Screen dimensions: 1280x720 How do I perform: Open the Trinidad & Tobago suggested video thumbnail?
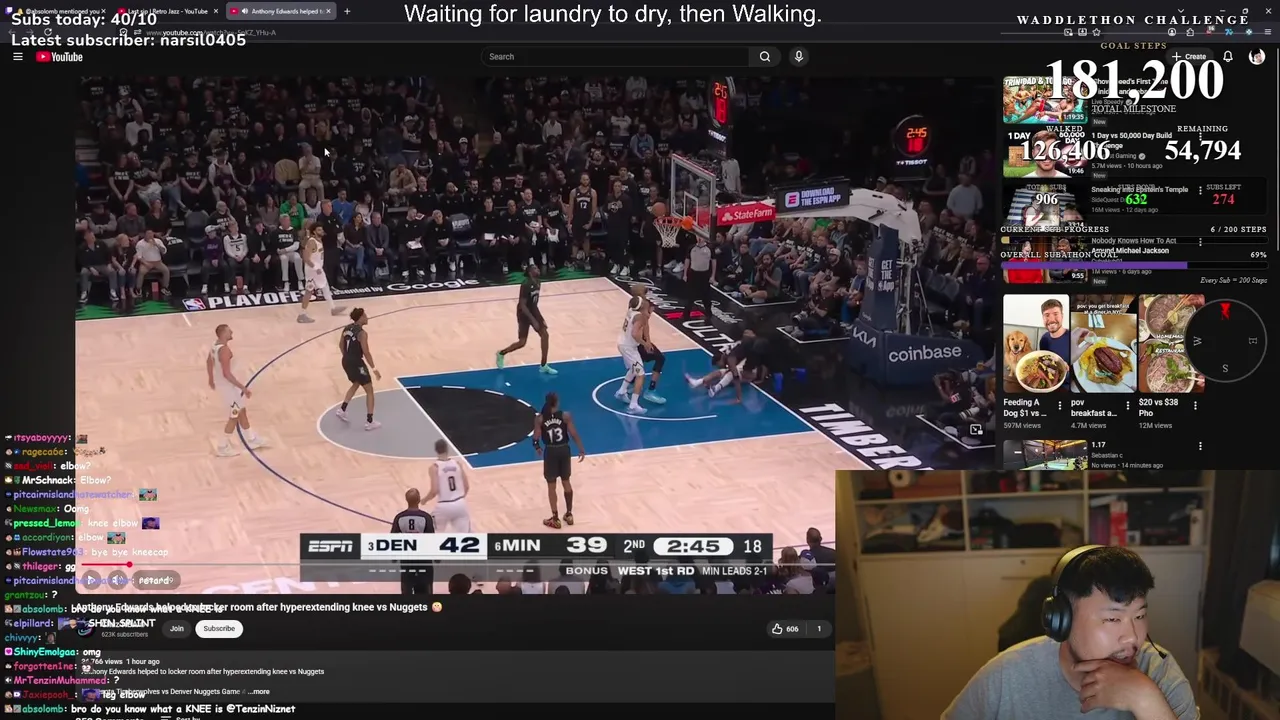click(x=1045, y=98)
